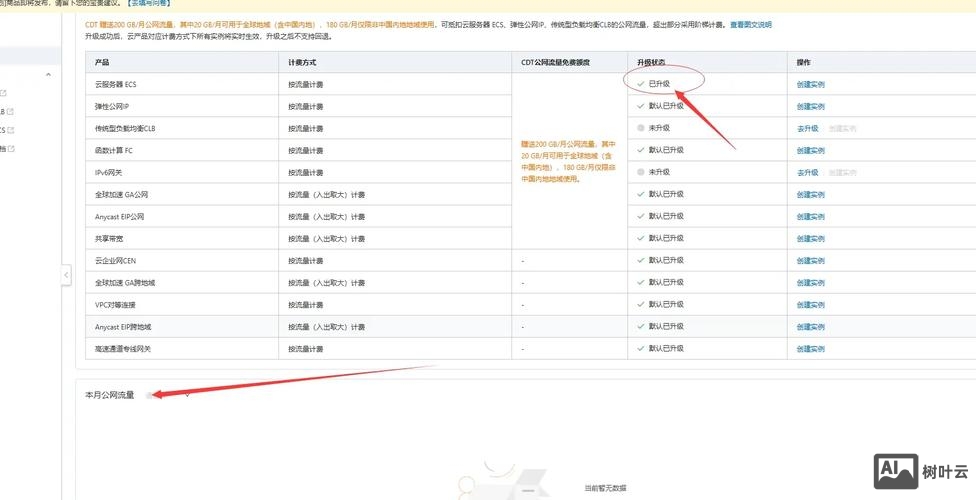Click the gray status dot in IPv6网关 row
This screenshot has height=500, width=976.
(640, 172)
